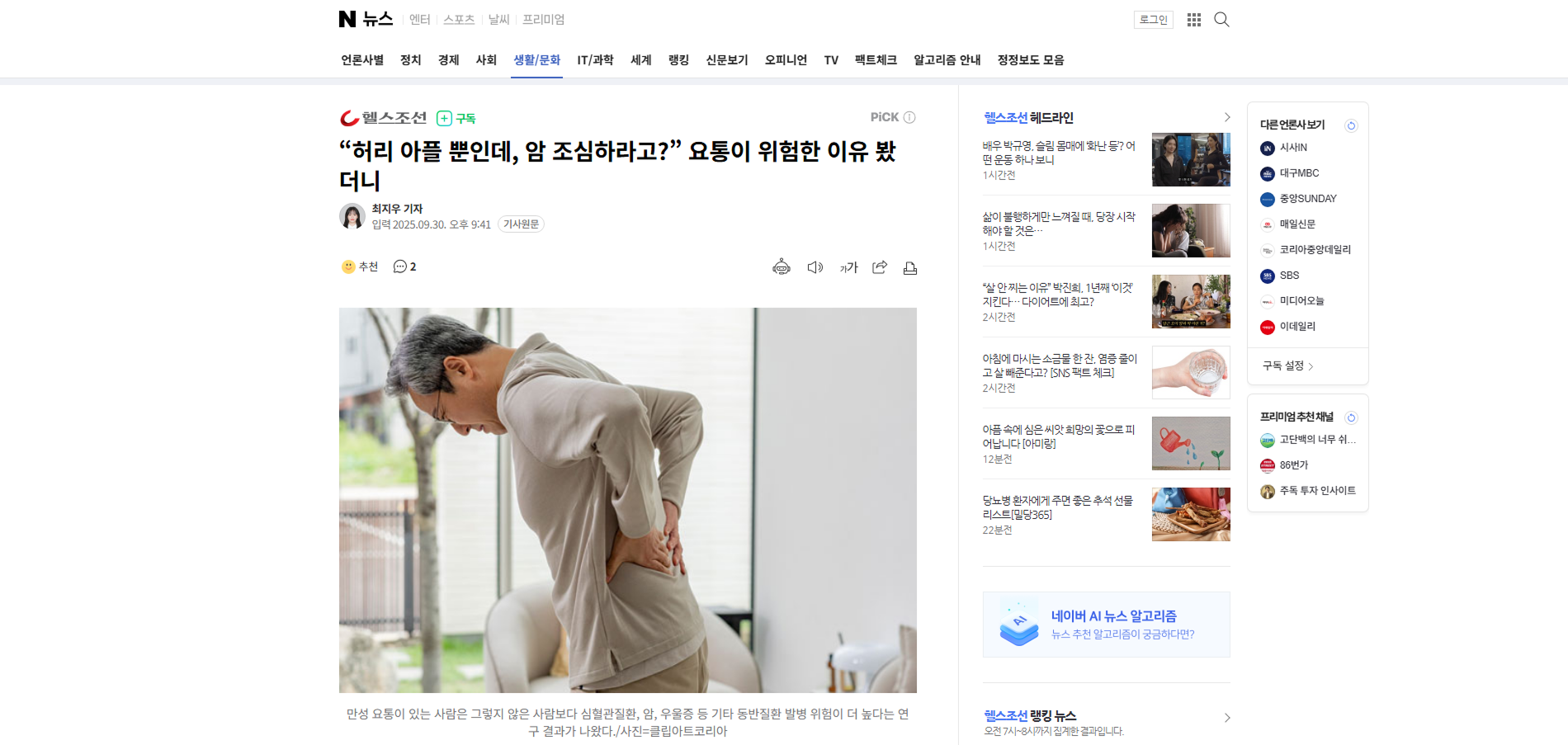This screenshot has height=745, width=1568.
Task: Open the search magnifier icon
Action: (1221, 20)
